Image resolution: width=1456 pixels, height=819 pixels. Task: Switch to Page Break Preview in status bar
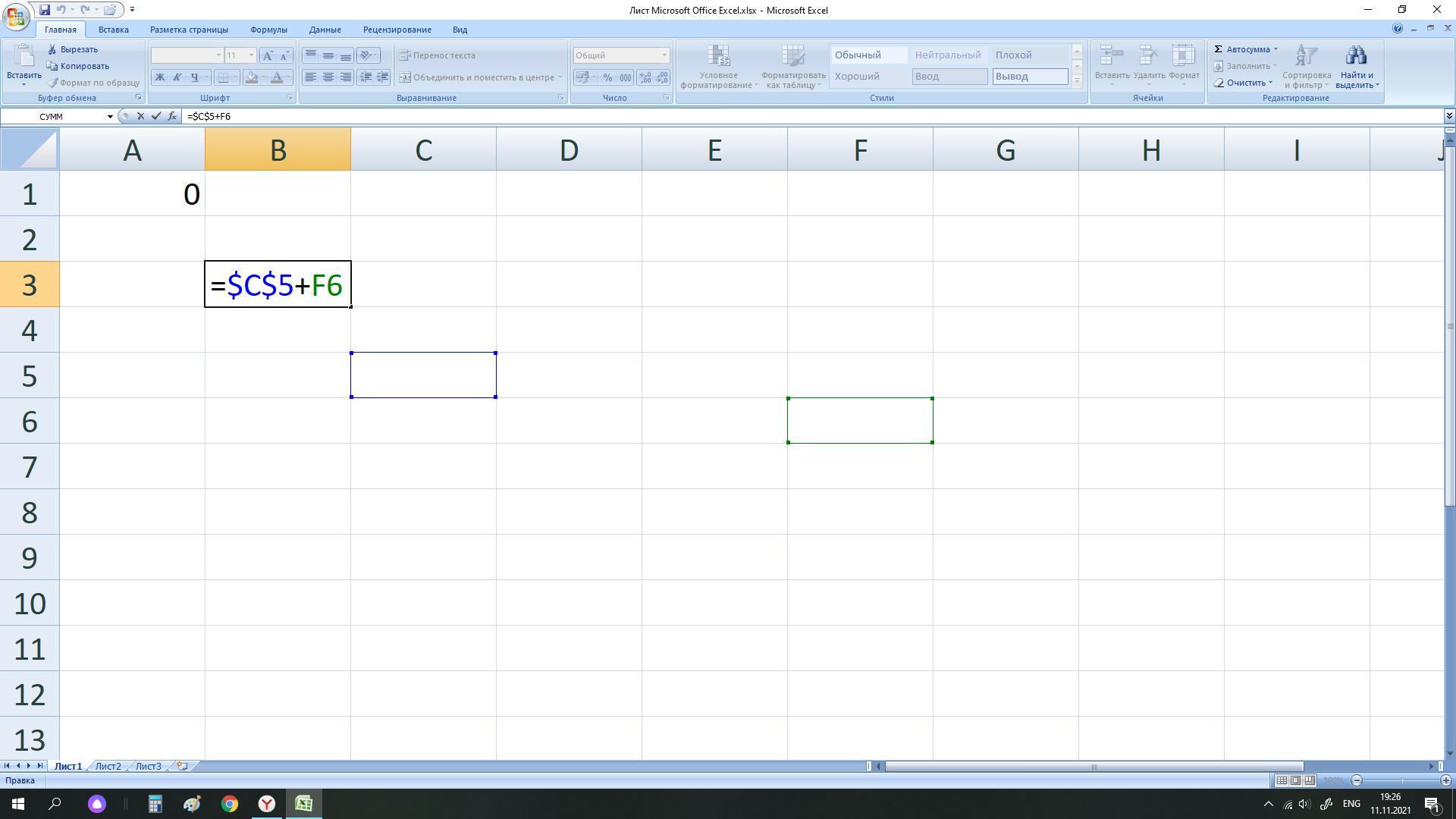(x=1310, y=780)
